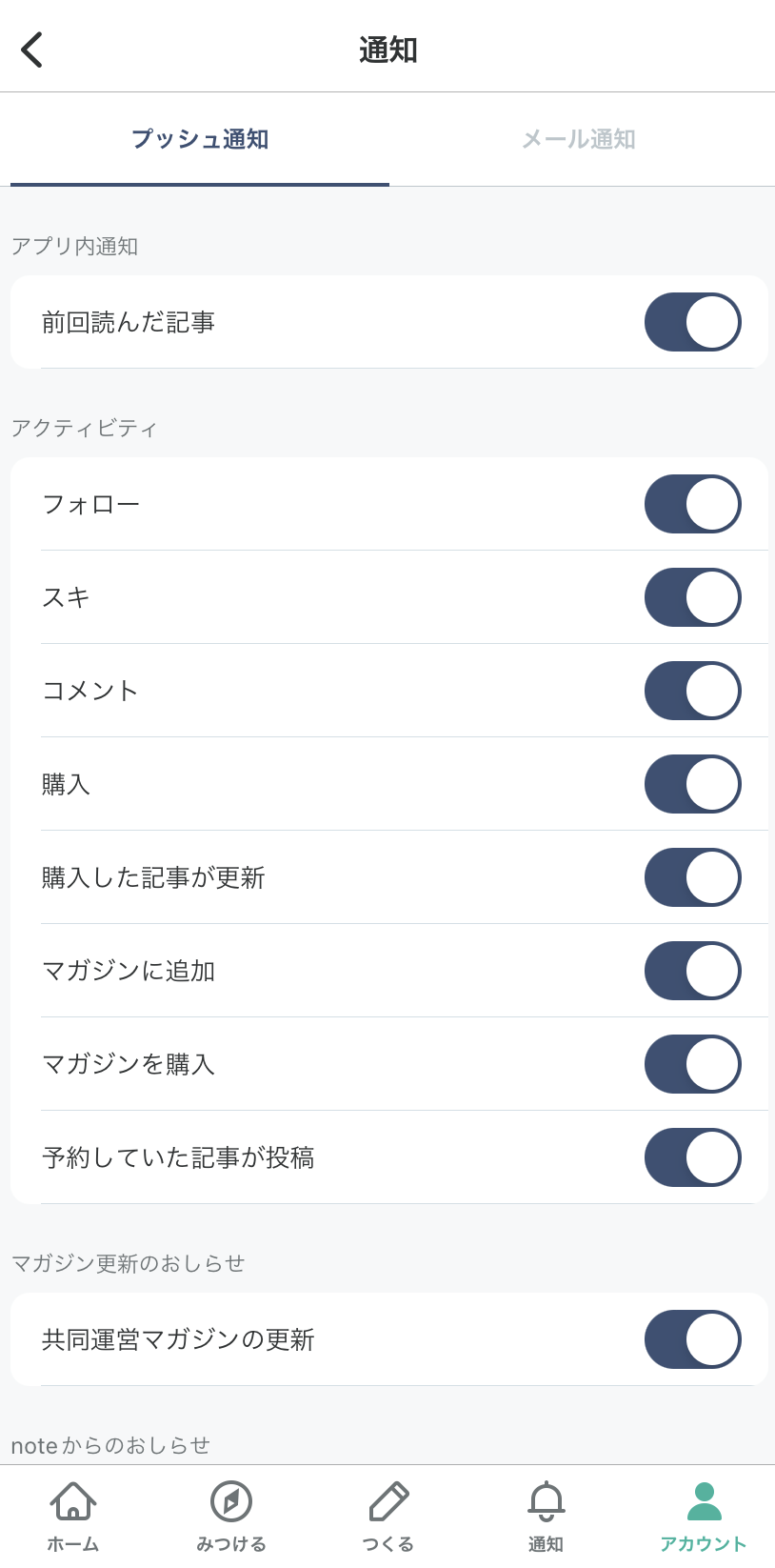Turn off スキ notifications
775x1568 pixels.
692,597
